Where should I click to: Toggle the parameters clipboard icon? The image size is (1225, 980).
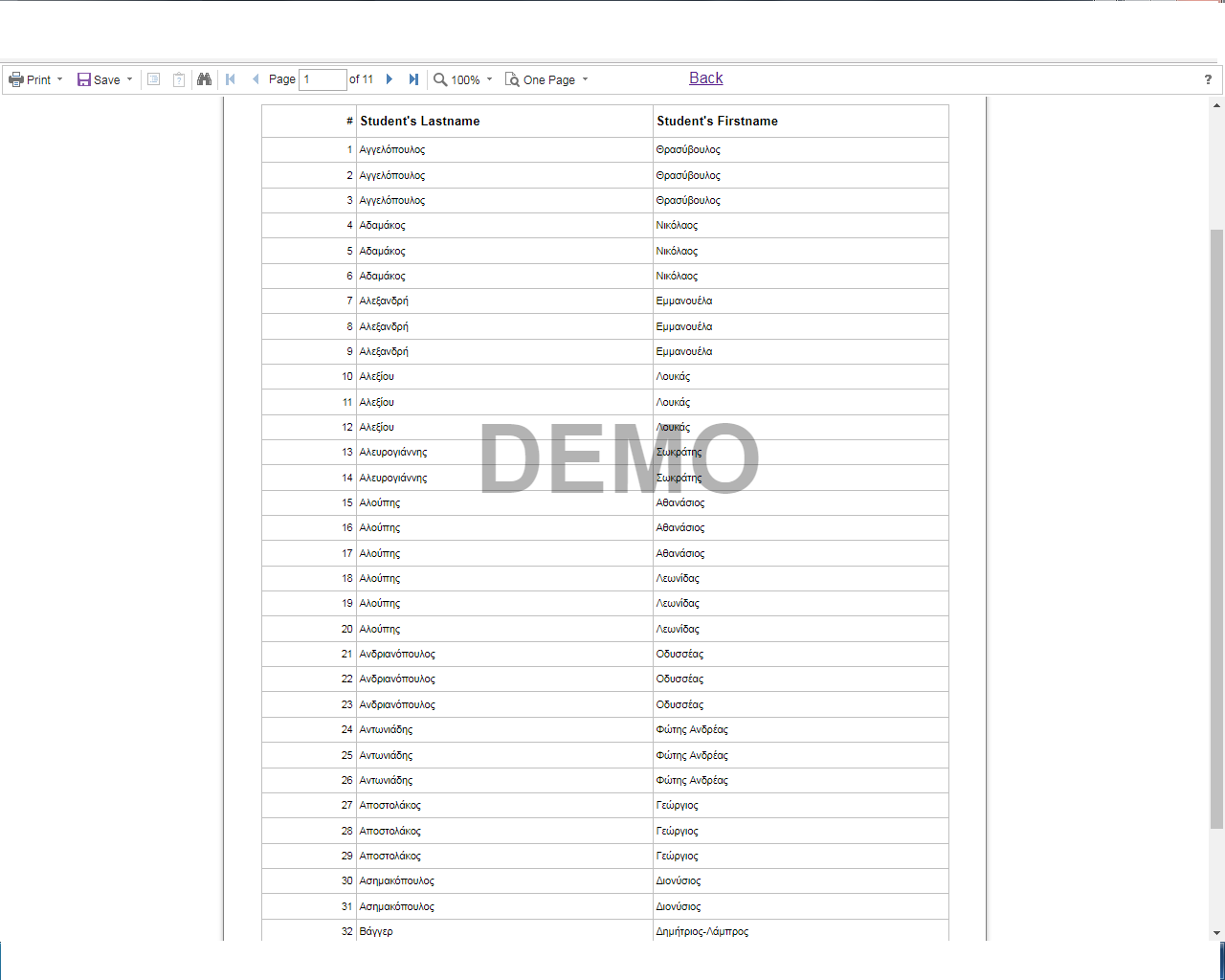(179, 79)
